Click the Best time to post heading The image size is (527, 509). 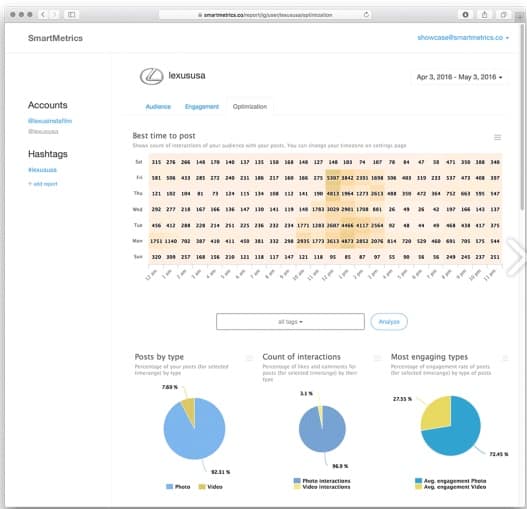[x=164, y=136]
